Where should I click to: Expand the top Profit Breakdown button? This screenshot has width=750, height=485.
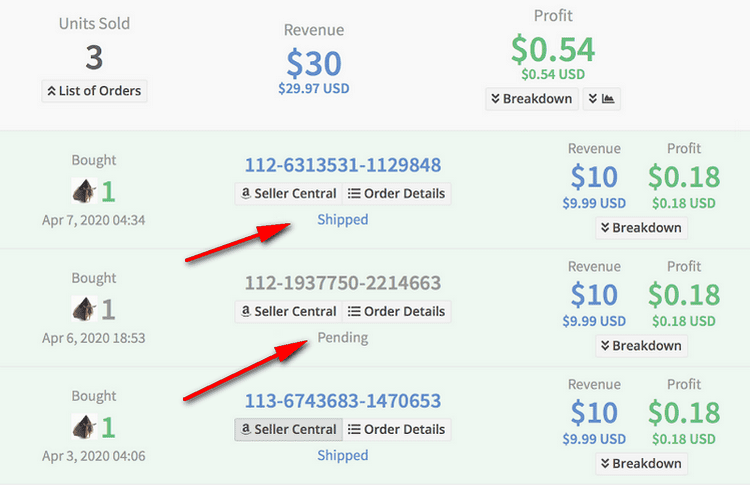532,99
